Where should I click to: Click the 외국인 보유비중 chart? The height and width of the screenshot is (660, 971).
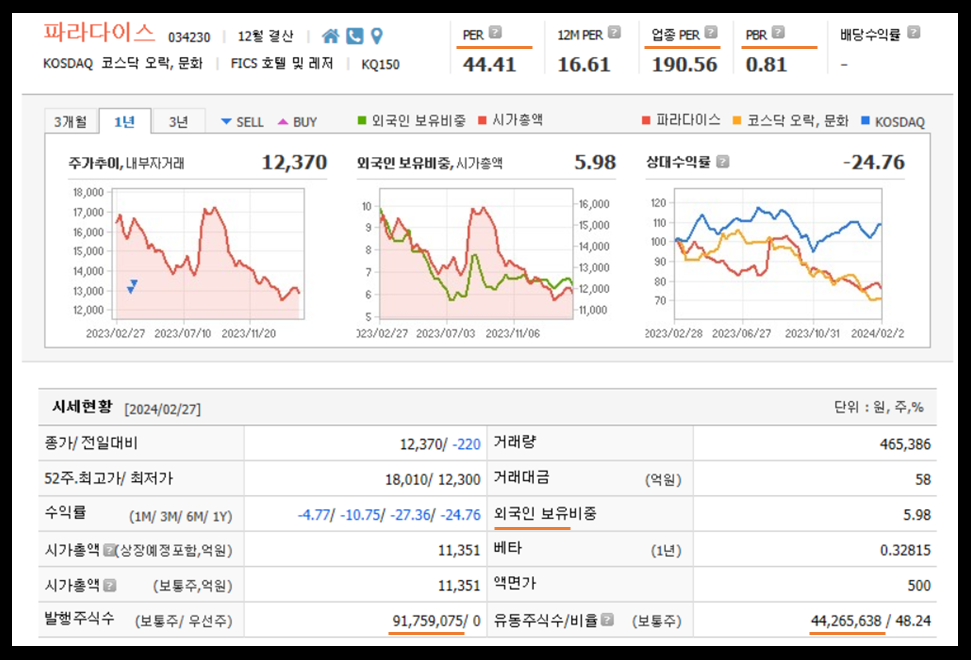point(476,254)
